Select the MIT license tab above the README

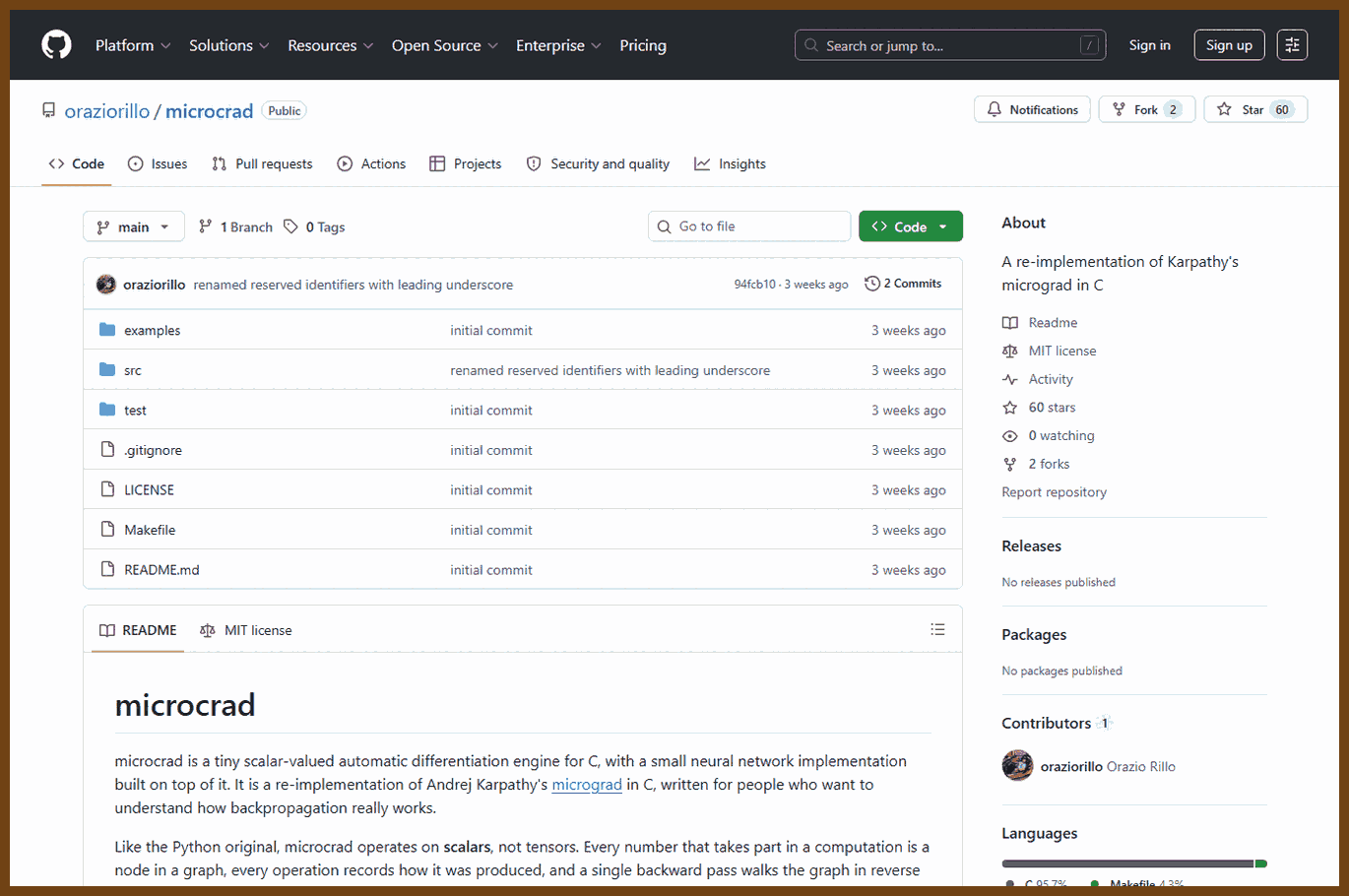point(246,630)
